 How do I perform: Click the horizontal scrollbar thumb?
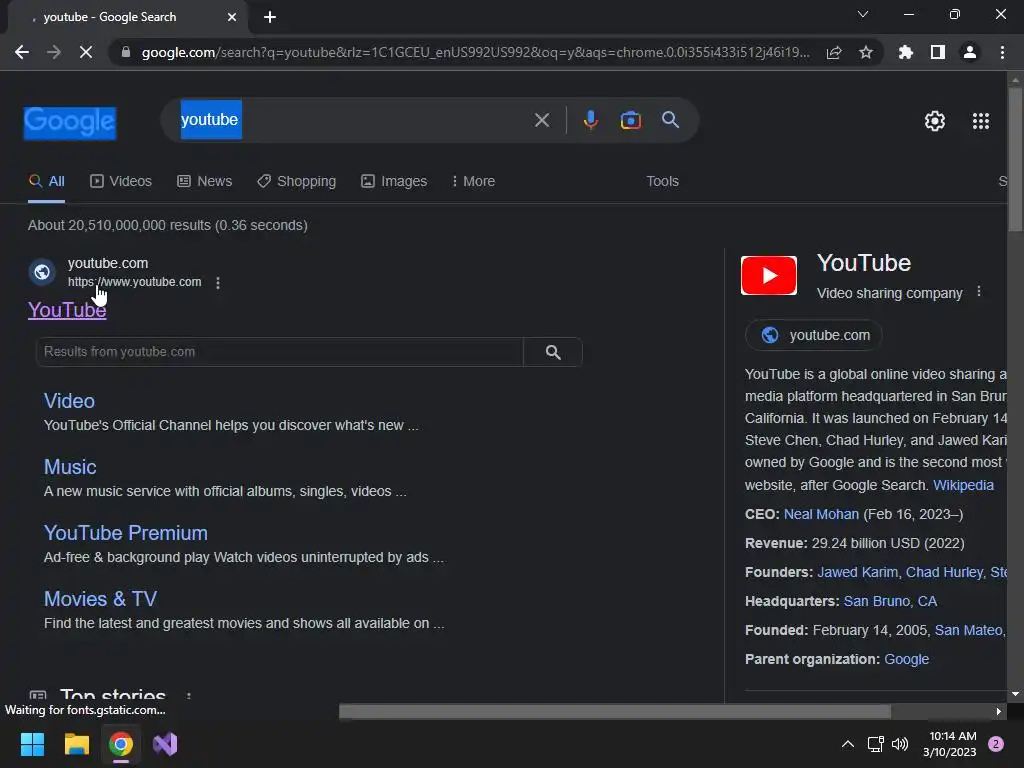[615, 712]
